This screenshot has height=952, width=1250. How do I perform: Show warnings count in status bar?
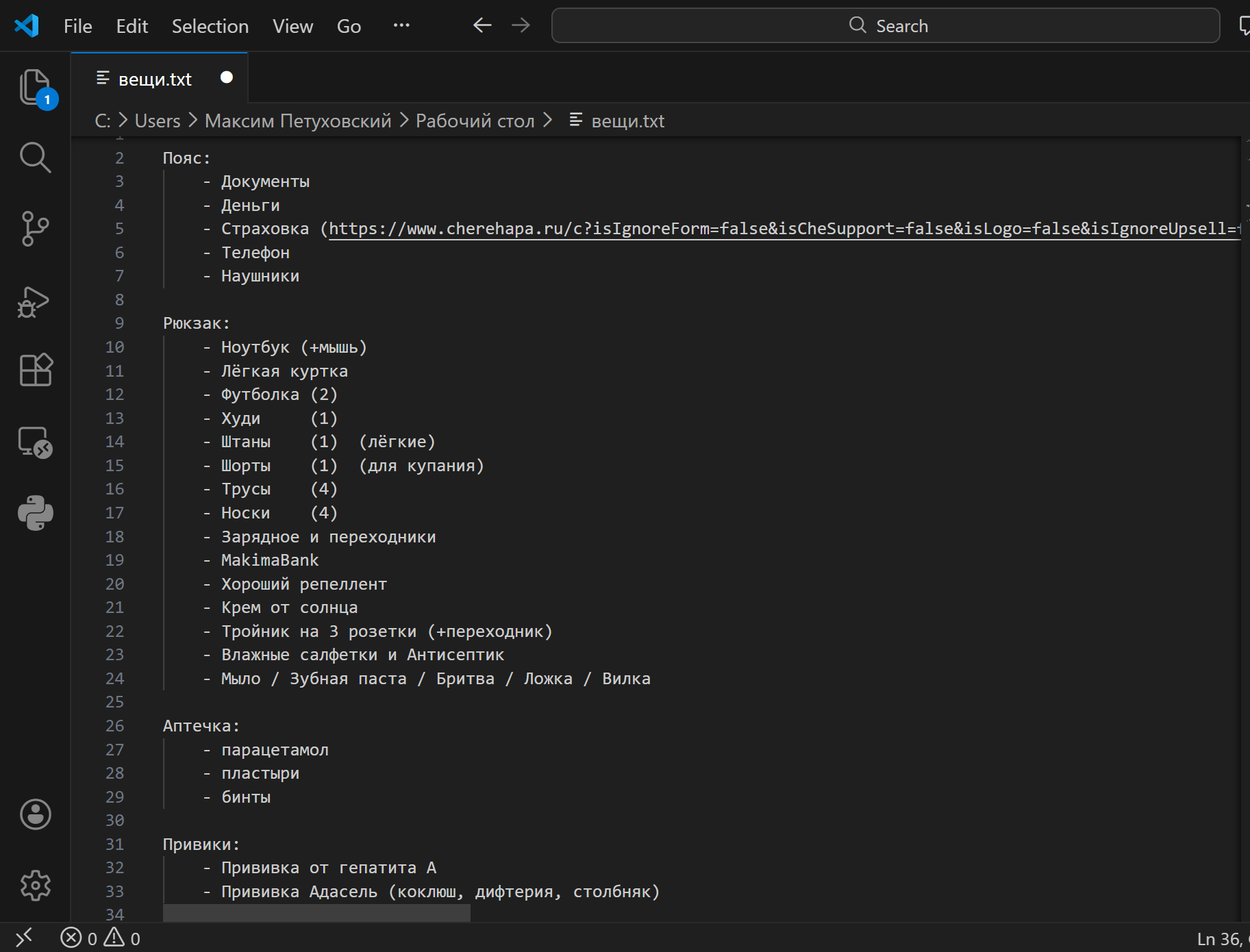click(122, 938)
